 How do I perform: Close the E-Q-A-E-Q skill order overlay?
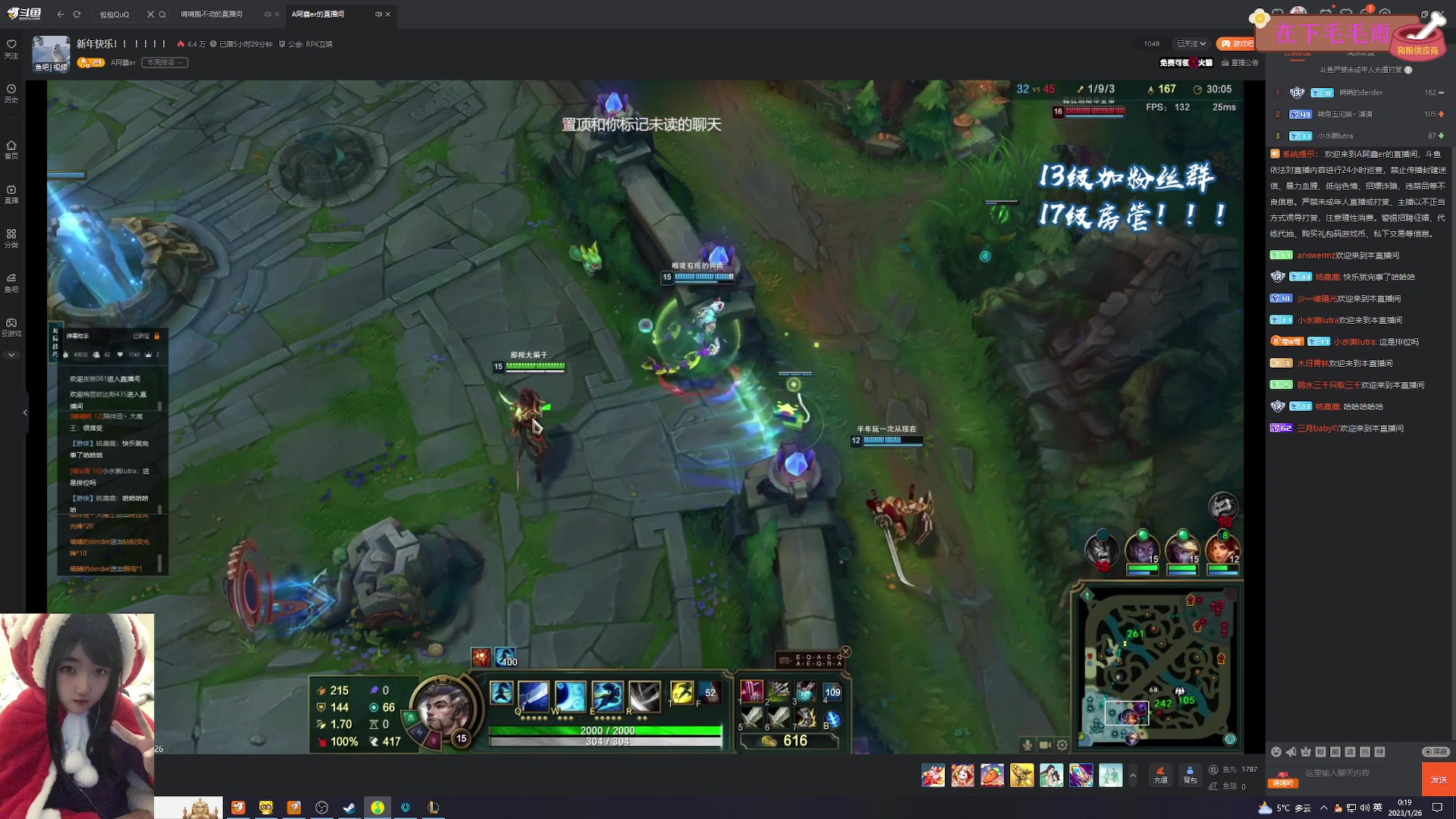coord(846,651)
